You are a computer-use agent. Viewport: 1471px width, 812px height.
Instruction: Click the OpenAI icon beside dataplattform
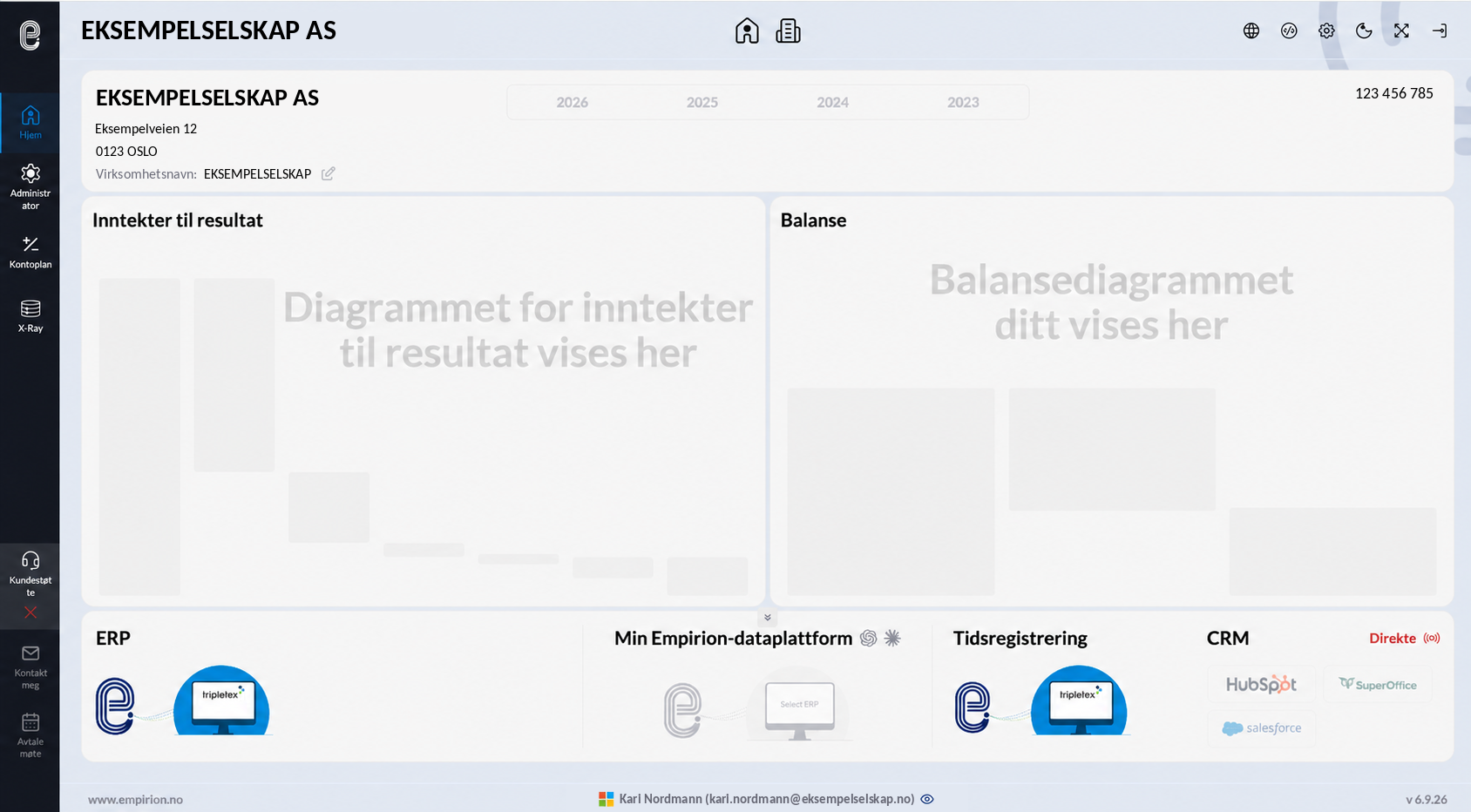868,639
